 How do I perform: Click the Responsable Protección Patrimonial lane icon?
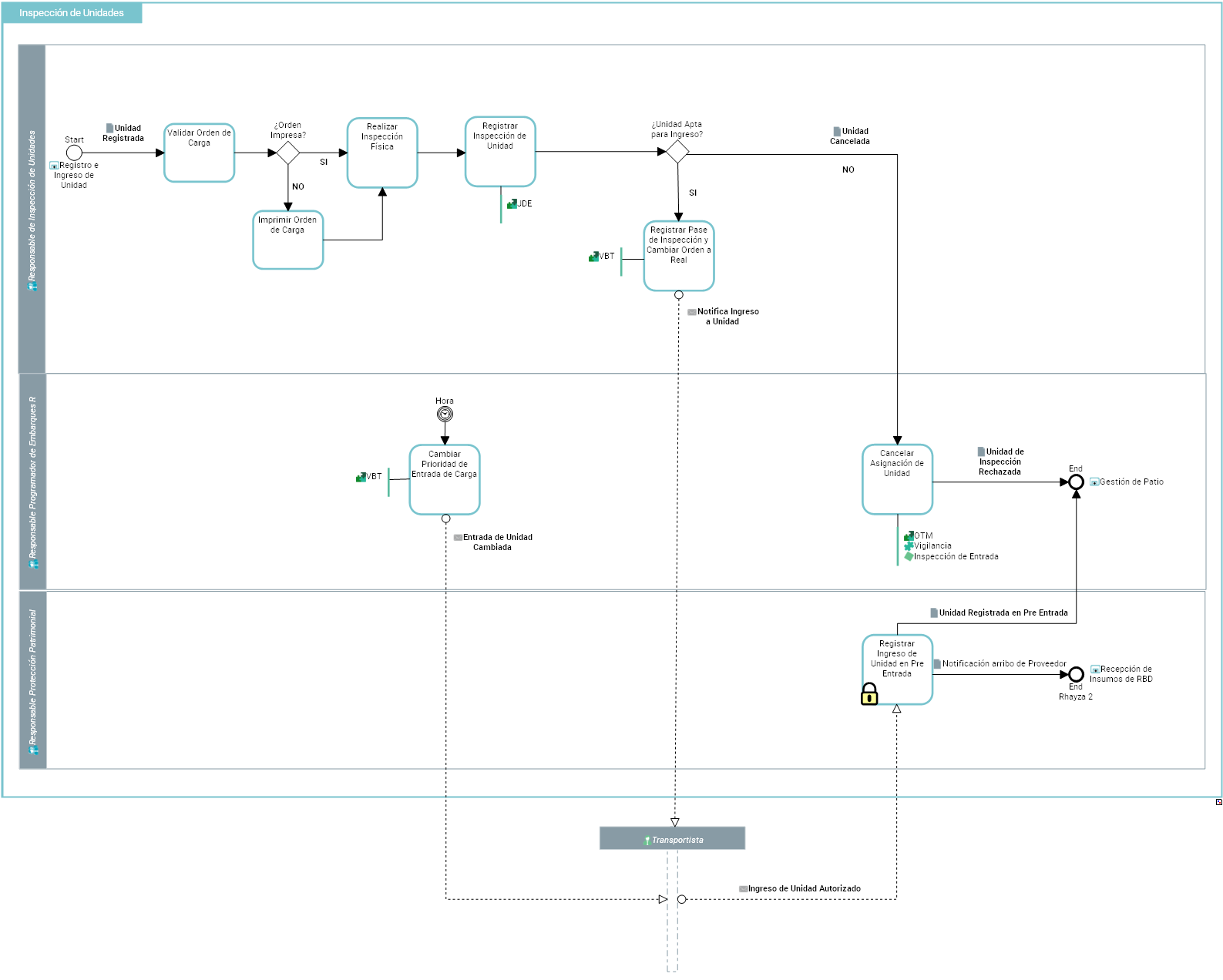click(33, 750)
